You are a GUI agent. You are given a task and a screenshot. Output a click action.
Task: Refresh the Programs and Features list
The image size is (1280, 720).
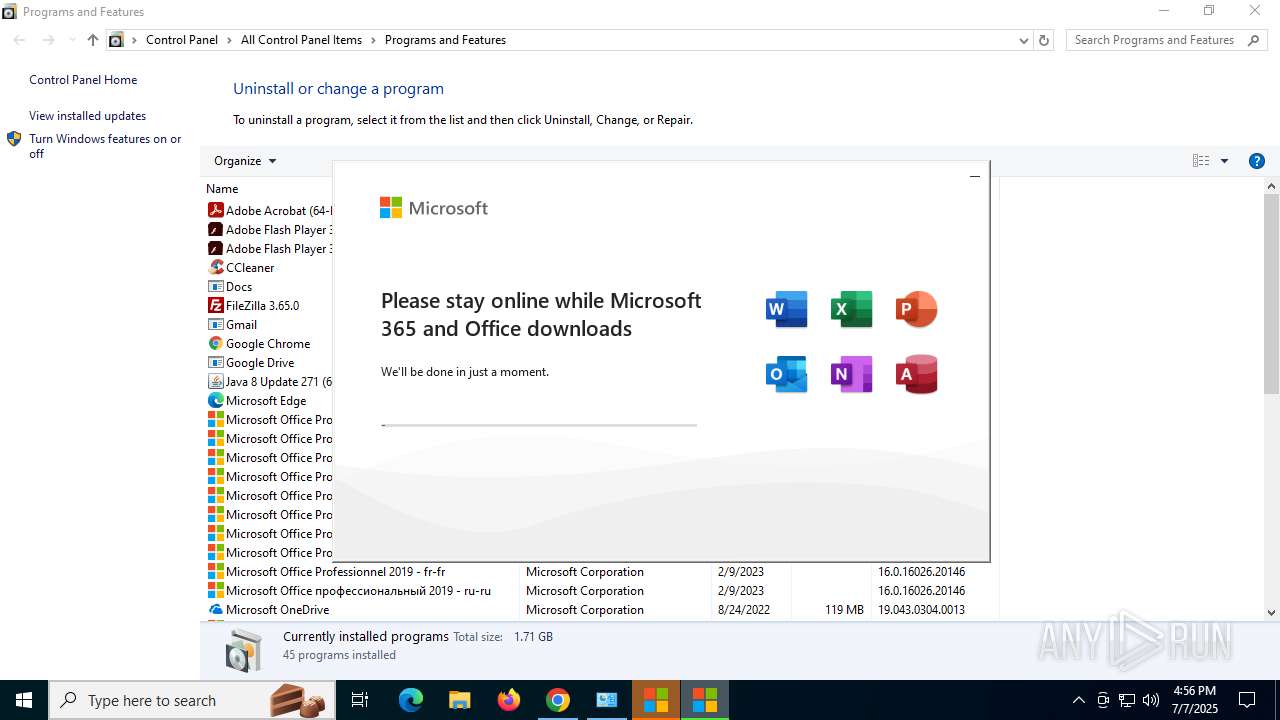pos(1044,40)
